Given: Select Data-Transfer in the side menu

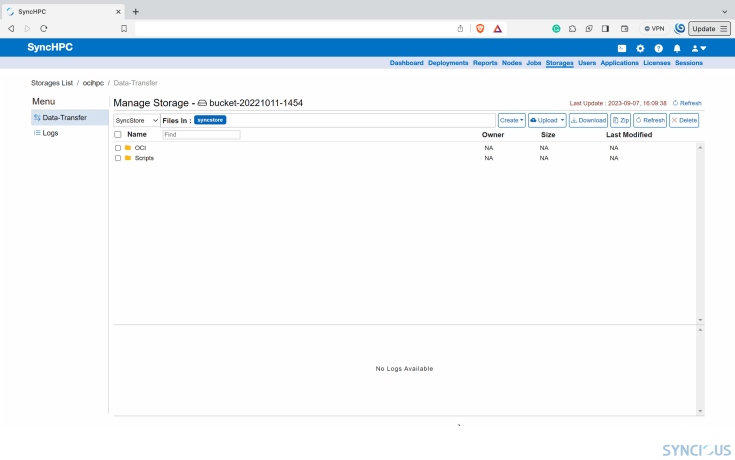Looking at the screenshot, I should pos(69,118).
